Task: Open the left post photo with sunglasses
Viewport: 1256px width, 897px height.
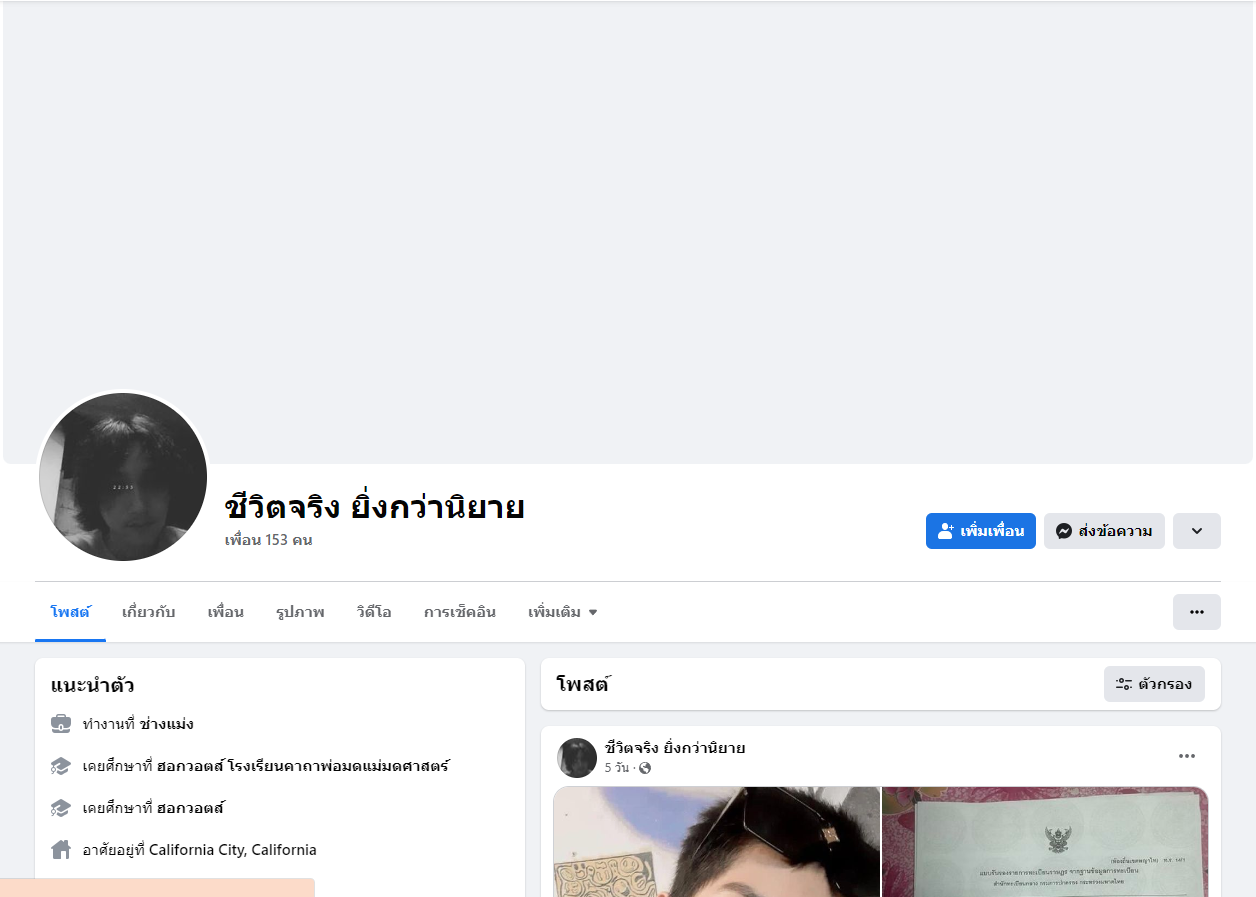Action: pyautogui.click(x=717, y=842)
